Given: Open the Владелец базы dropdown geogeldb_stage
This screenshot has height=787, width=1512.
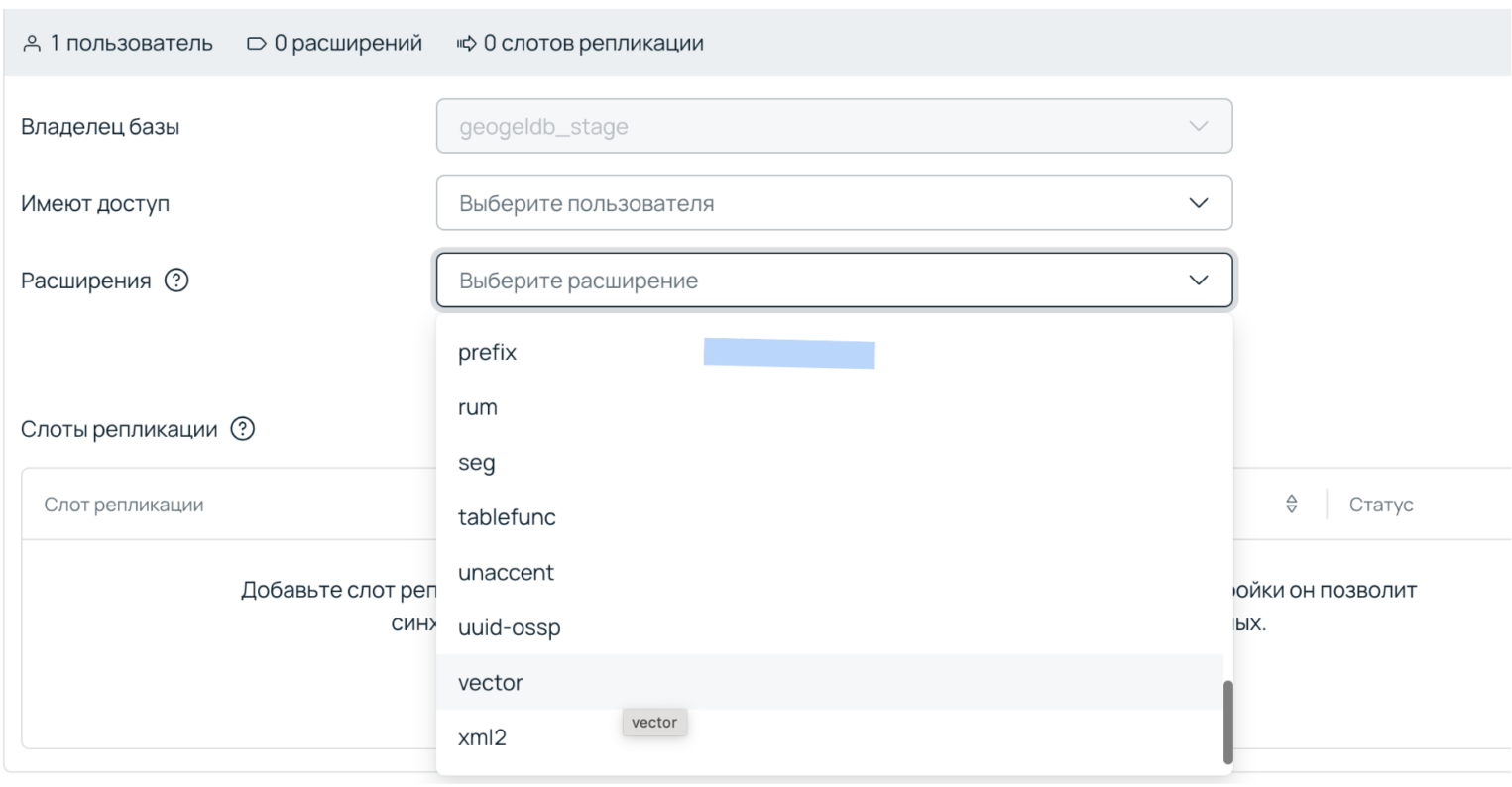Looking at the screenshot, I should coord(834,126).
